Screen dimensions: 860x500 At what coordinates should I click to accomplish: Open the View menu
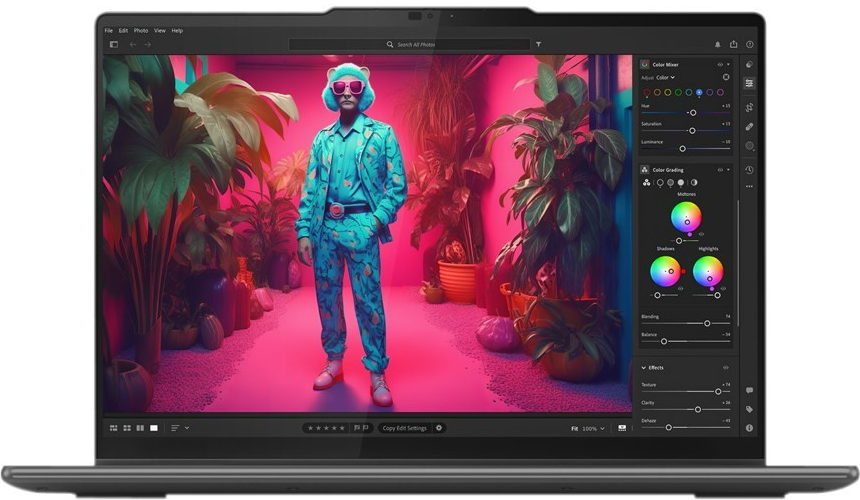pos(160,31)
